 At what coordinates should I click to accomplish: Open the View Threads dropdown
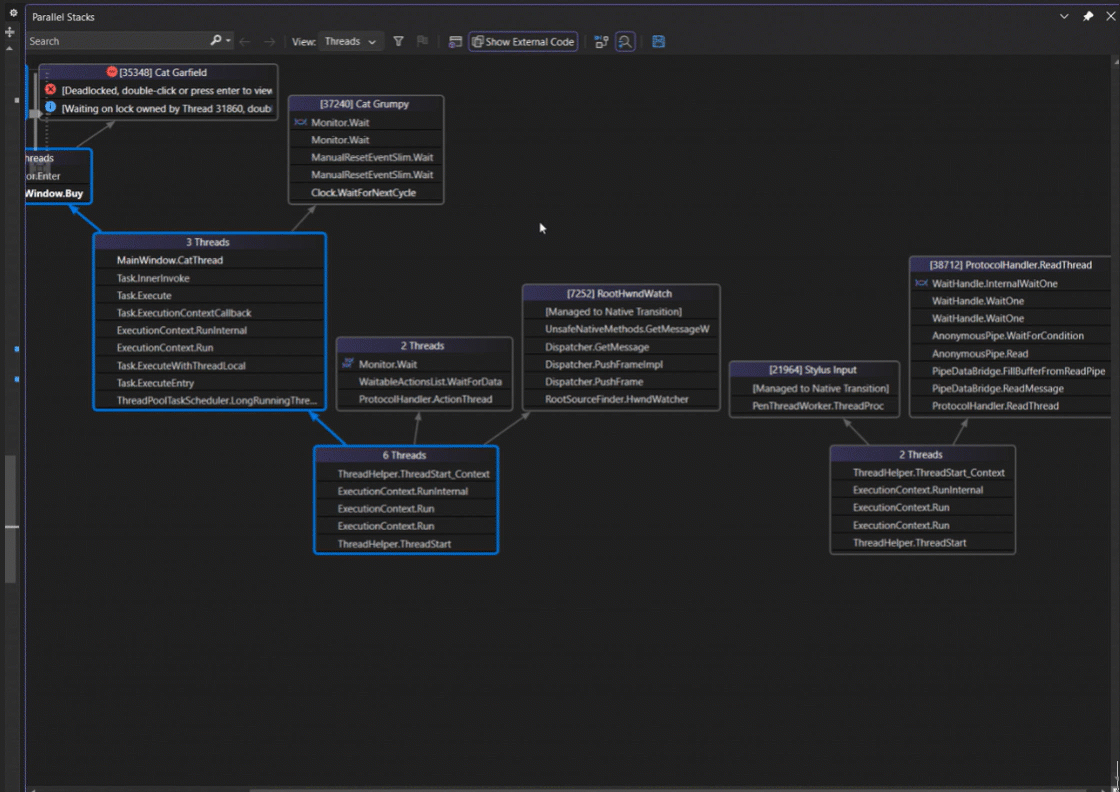click(350, 41)
